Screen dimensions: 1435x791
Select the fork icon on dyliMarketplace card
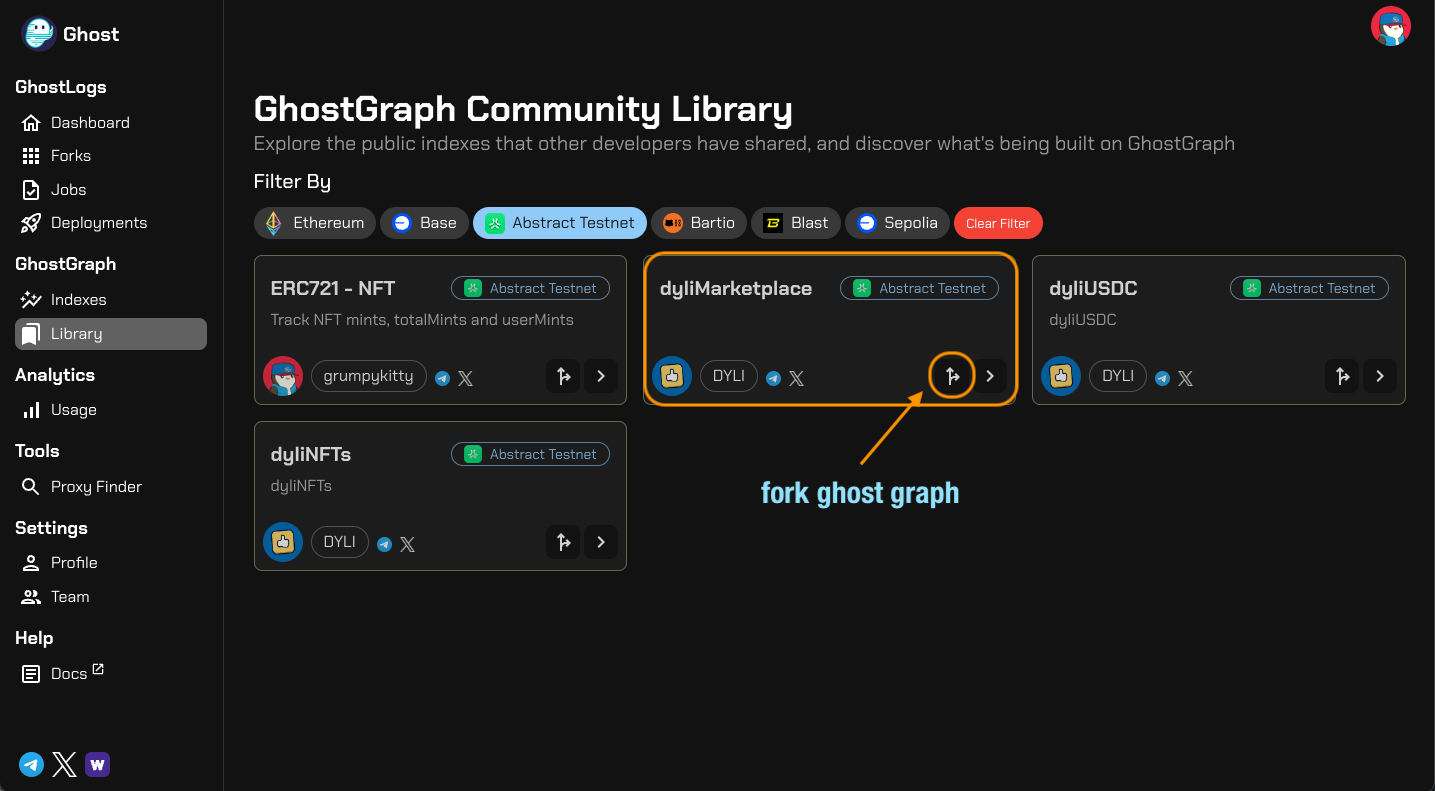[x=951, y=376]
